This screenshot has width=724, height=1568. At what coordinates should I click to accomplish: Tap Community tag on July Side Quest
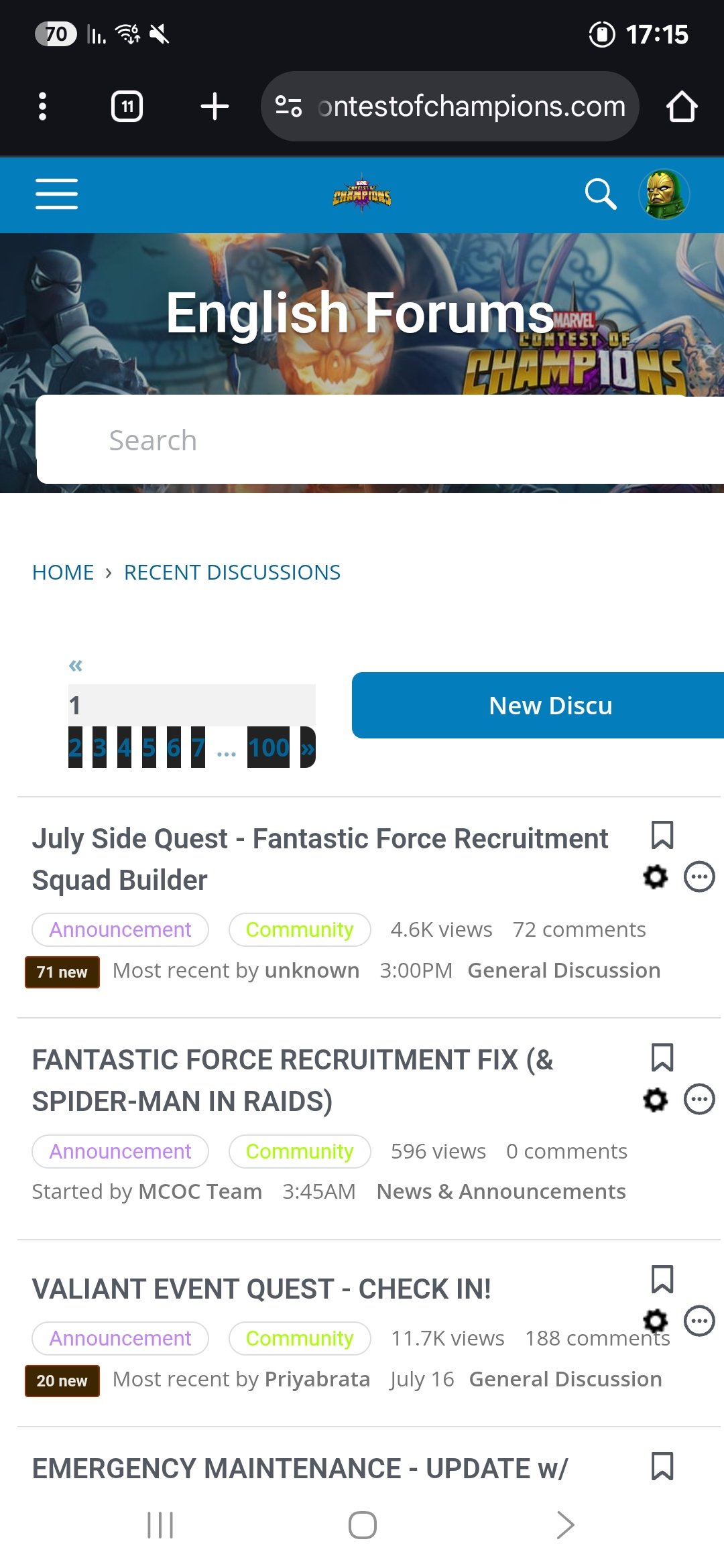[300, 929]
